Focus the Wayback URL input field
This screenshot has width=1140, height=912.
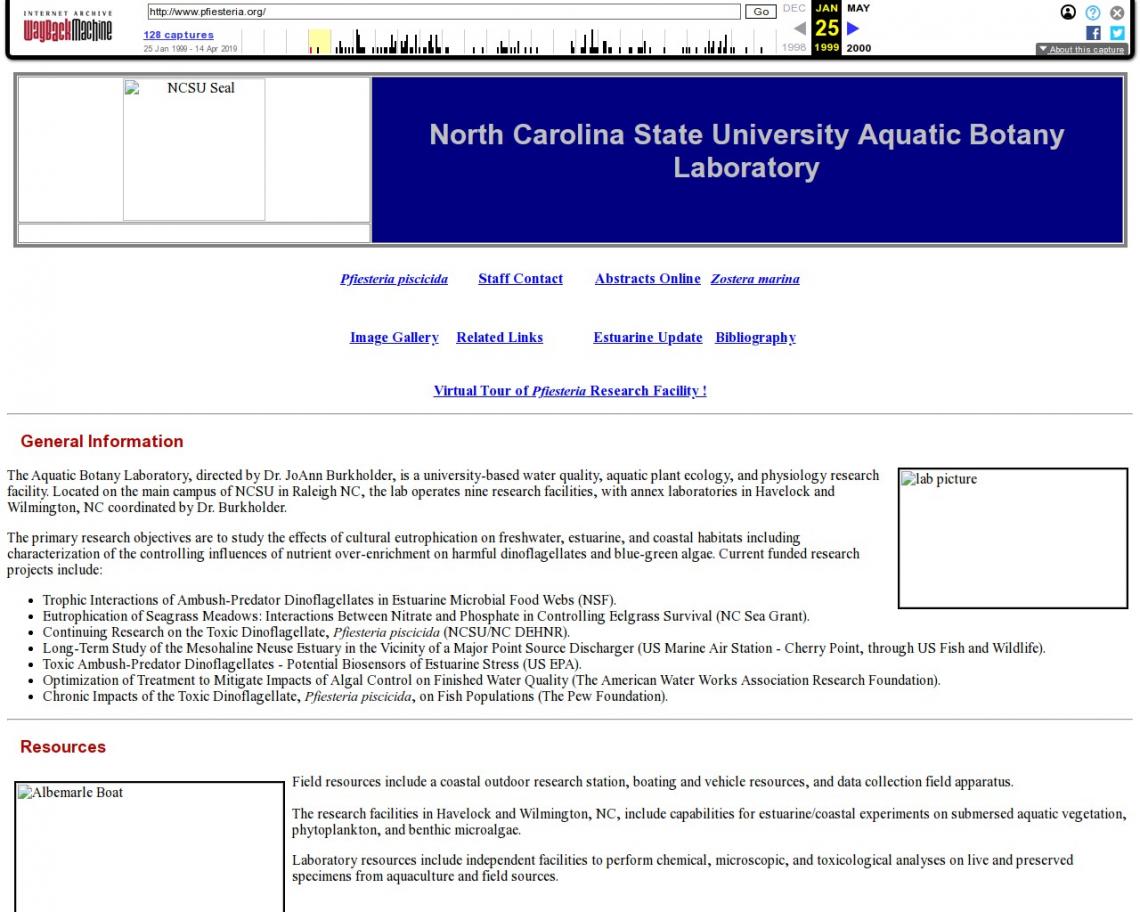(443, 12)
